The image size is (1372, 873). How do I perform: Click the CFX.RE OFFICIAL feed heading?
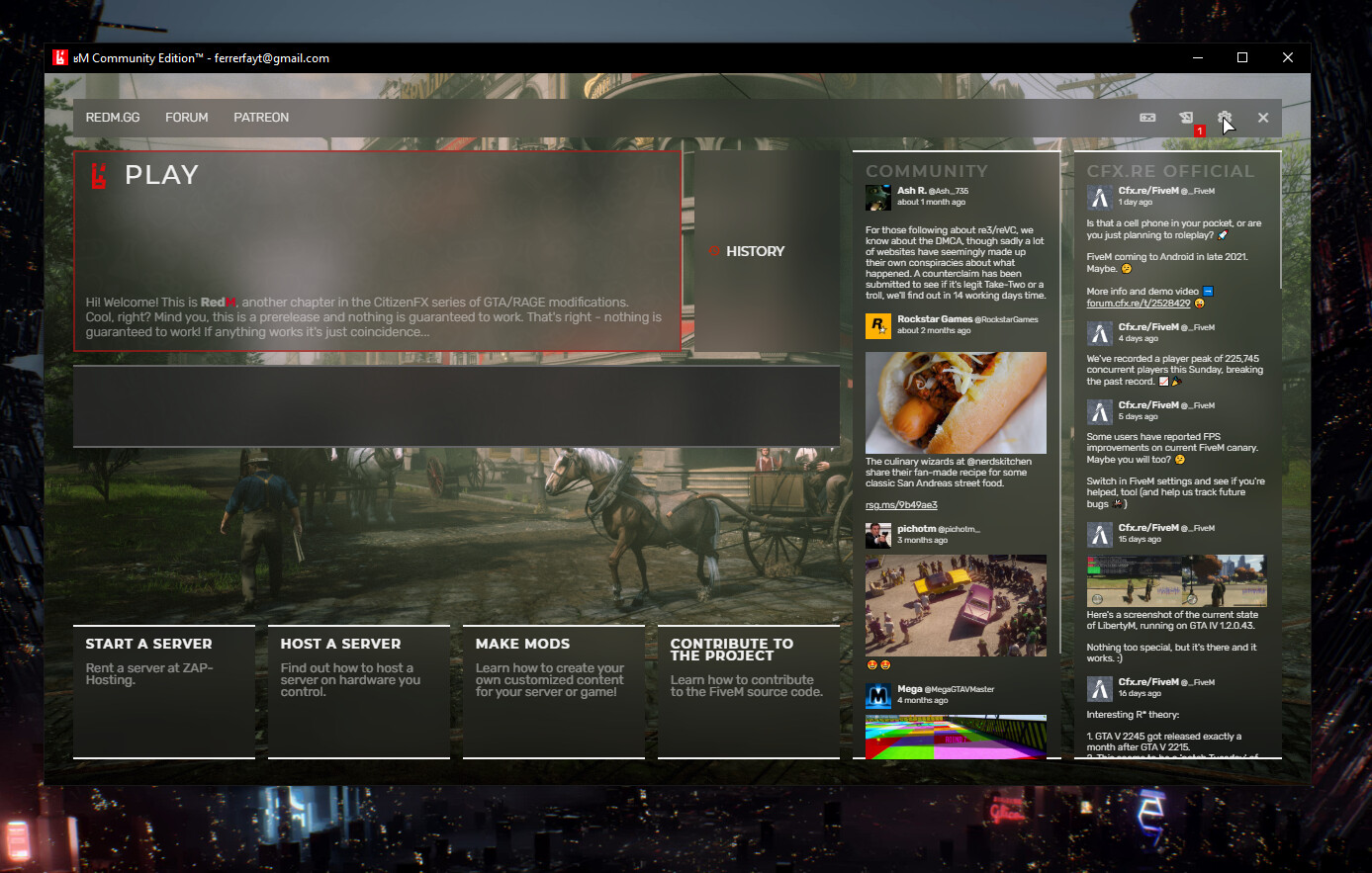coord(1170,171)
